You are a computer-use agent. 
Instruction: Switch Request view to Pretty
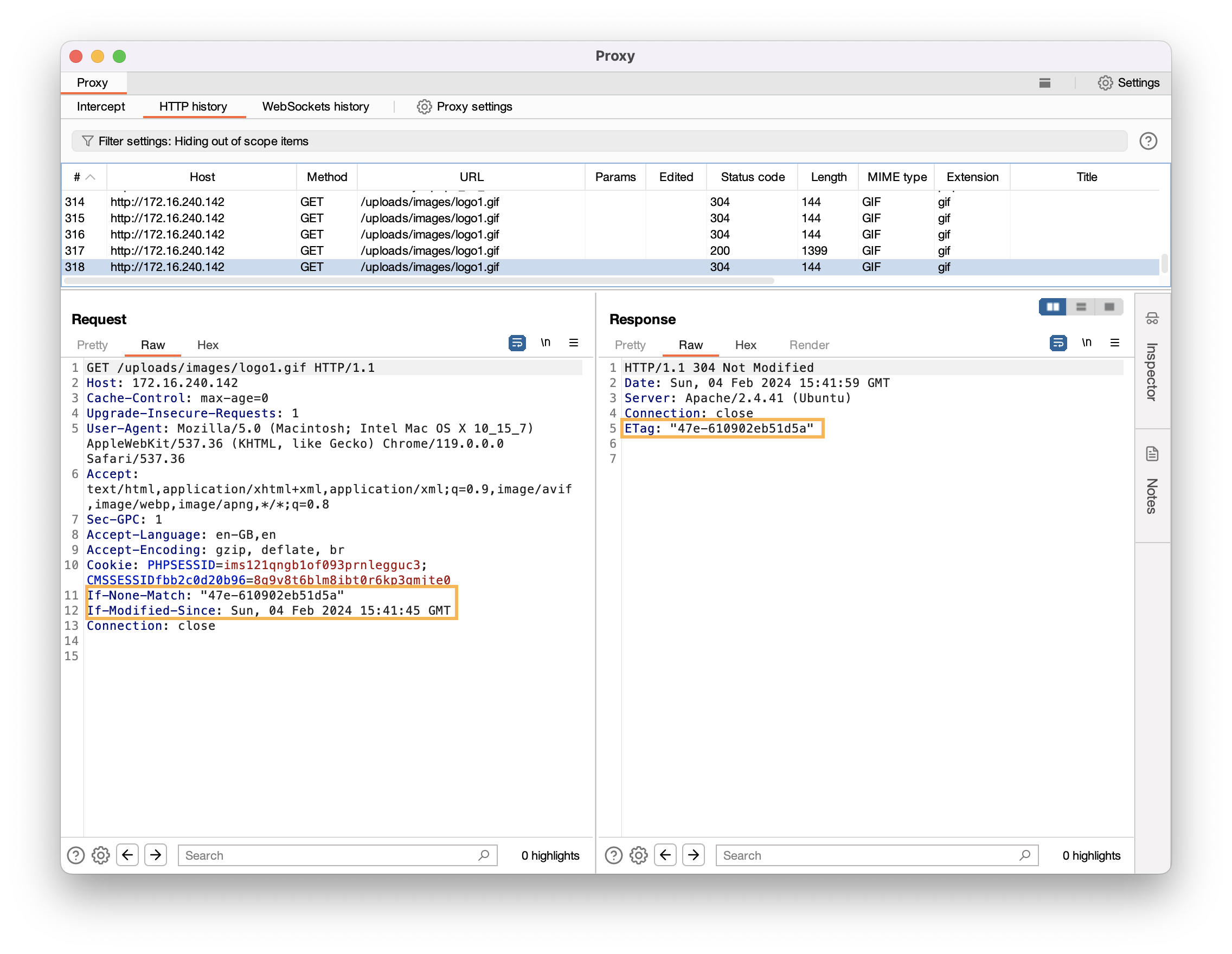click(x=93, y=345)
